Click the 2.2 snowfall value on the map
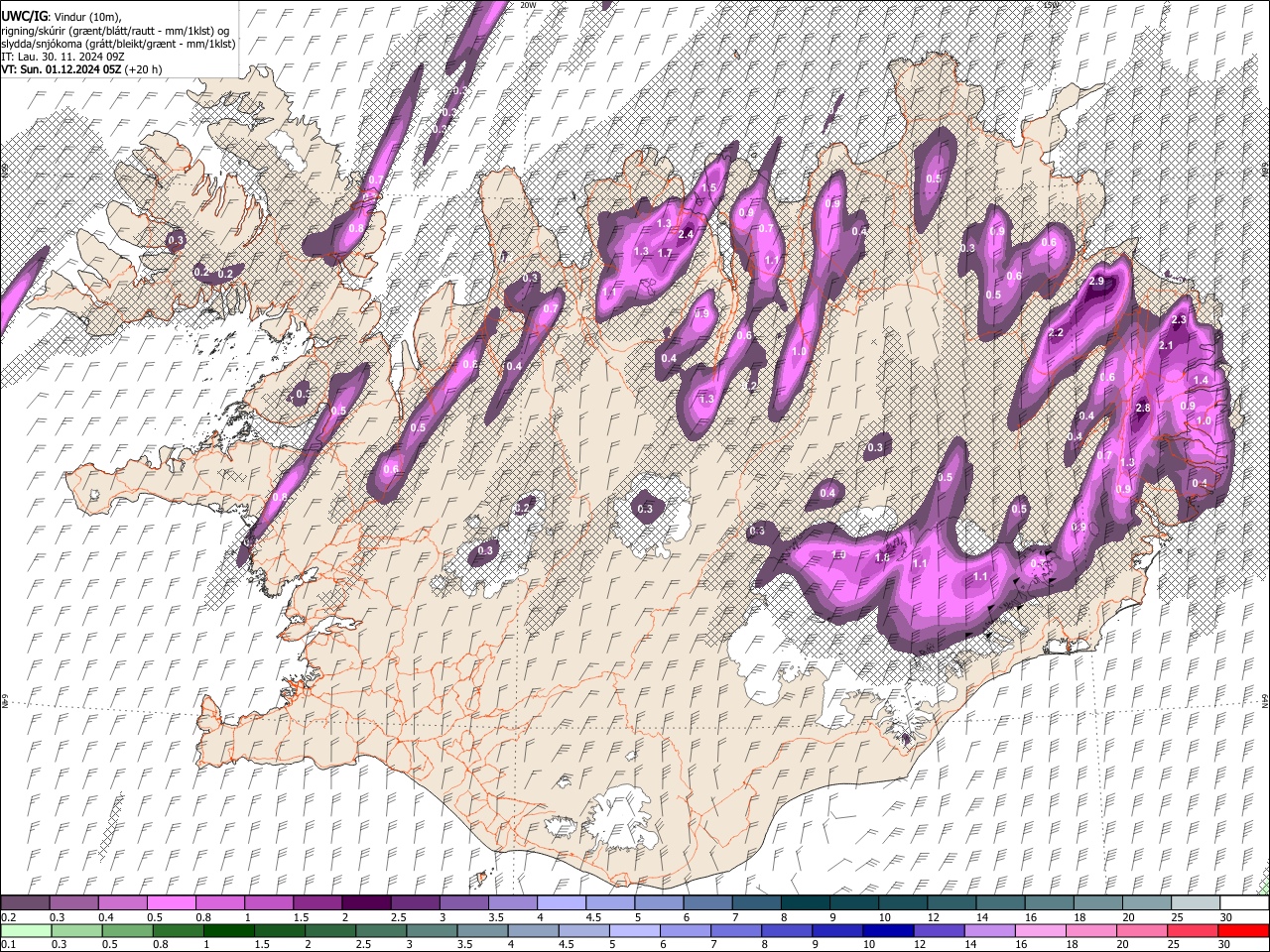Viewport: 1270px width, 952px height. pyautogui.click(x=1056, y=333)
